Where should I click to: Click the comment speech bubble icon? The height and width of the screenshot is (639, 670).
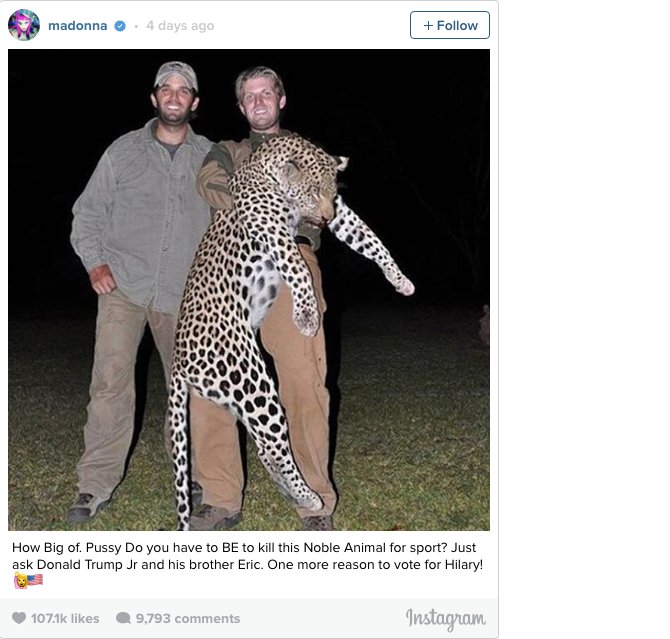click(123, 618)
